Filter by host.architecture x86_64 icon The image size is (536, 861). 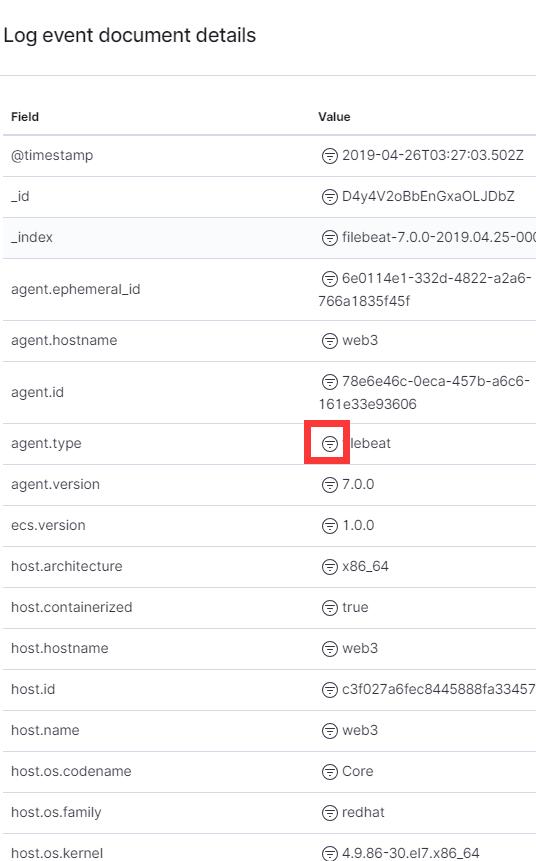(x=330, y=567)
